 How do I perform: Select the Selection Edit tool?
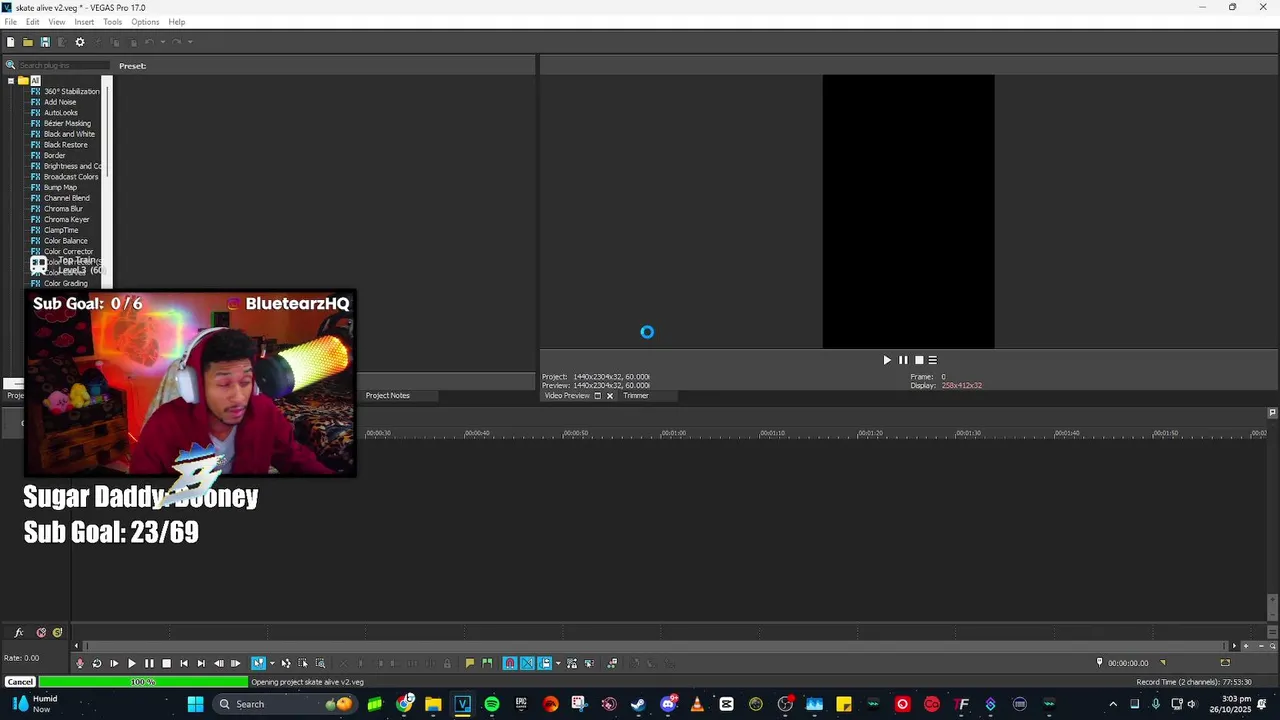[x=303, y=663]
